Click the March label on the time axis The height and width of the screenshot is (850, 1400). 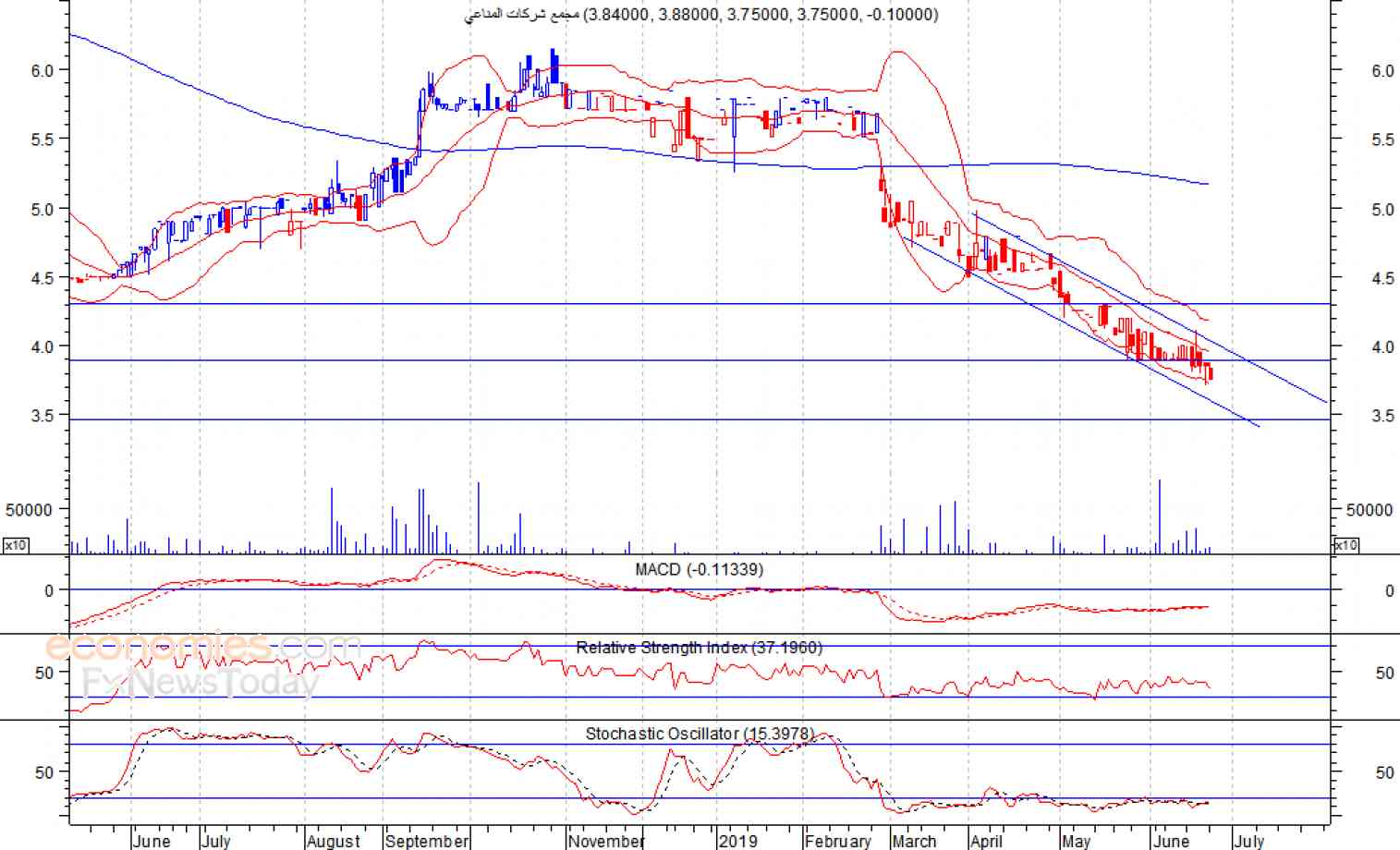(x=913, y=841)
